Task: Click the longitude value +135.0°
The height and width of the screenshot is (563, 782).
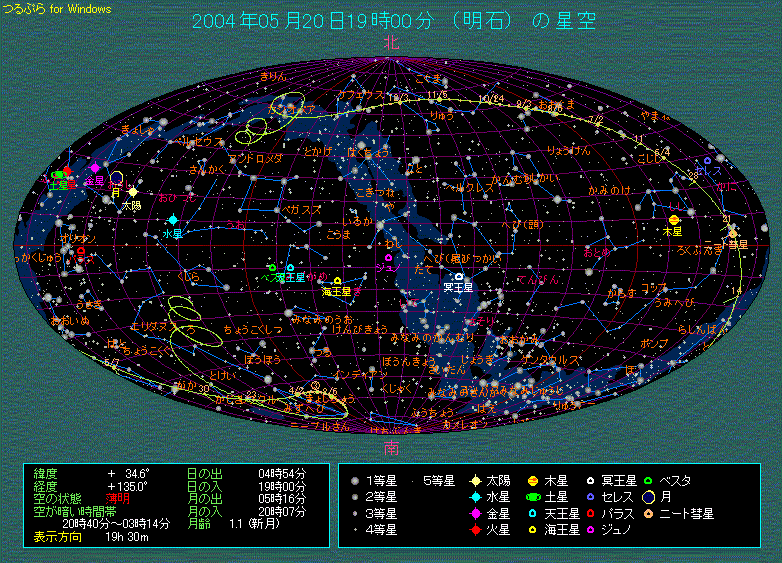Action: 127,486
